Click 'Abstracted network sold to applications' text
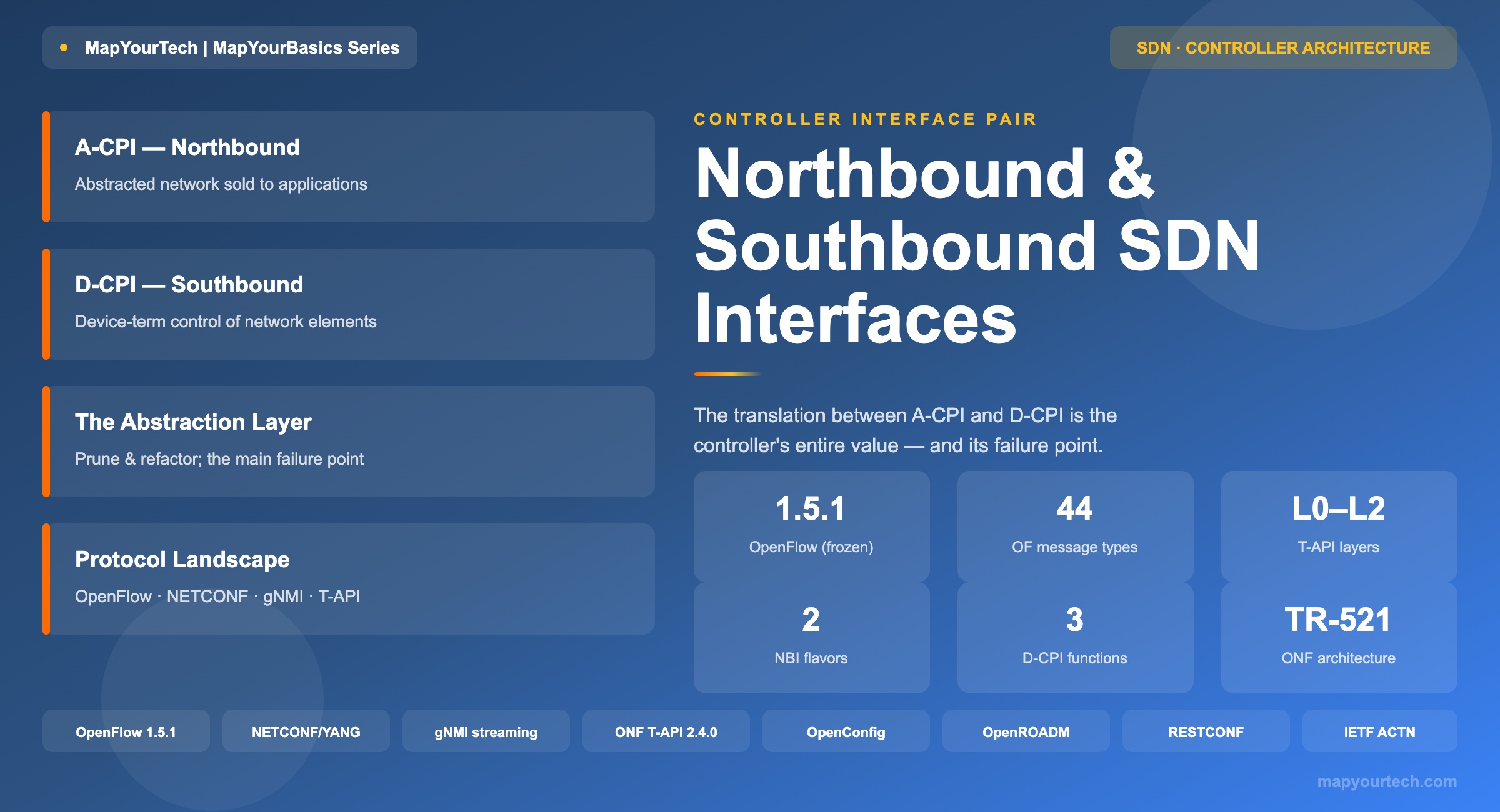Screen dimensions: 1500x812 click(x=221, y=184)
